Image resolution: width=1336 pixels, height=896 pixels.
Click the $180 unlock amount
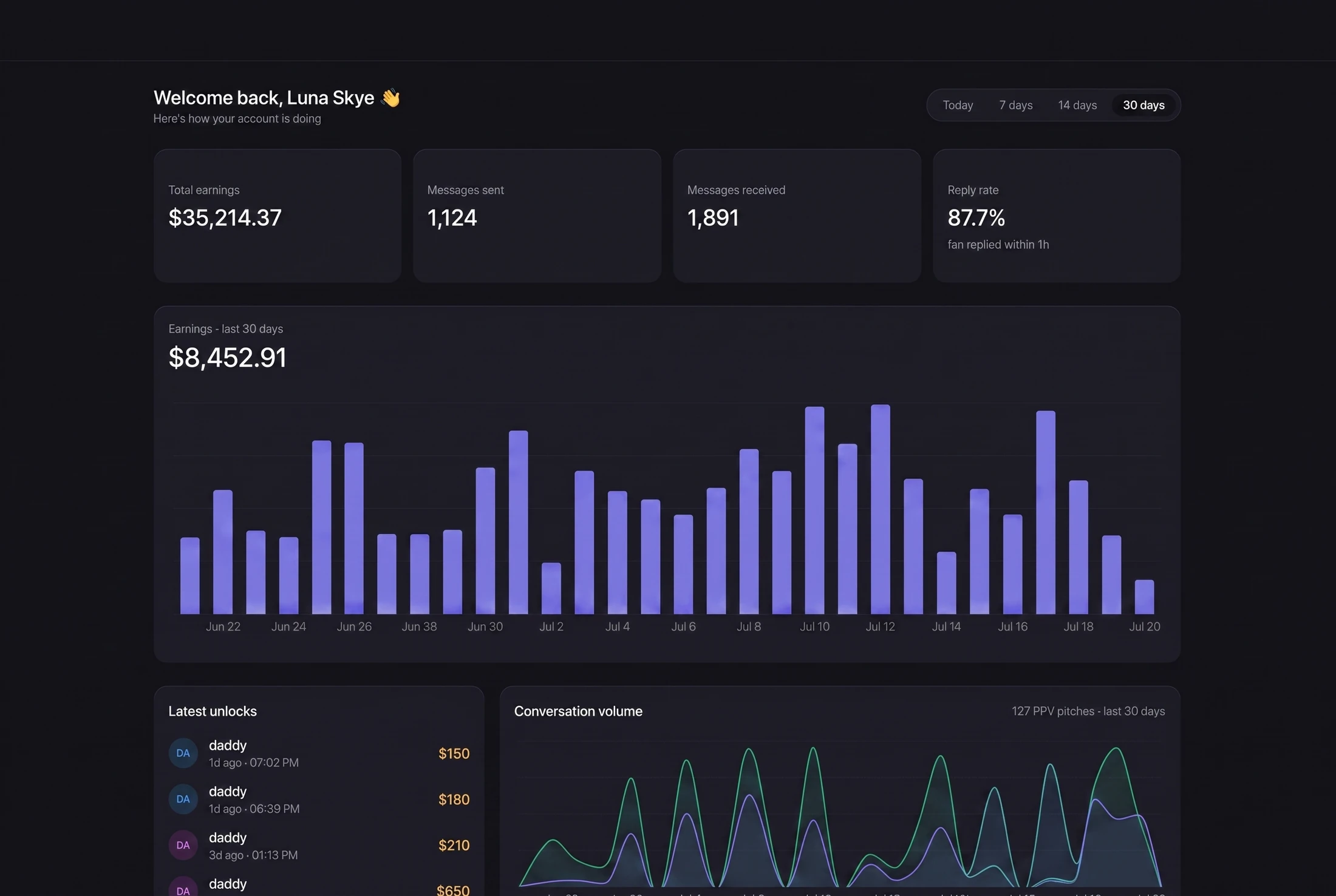454,799
